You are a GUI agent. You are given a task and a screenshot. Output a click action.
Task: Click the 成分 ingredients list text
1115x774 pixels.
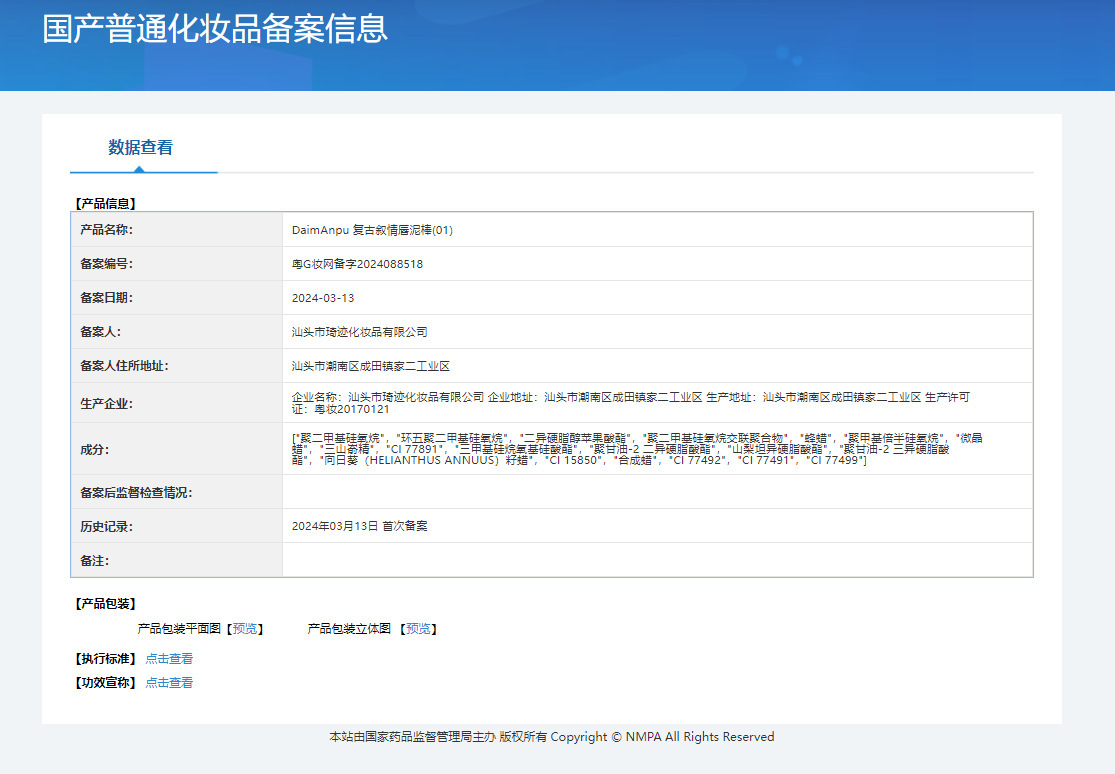pyautogui.click(x=637, y=449)
